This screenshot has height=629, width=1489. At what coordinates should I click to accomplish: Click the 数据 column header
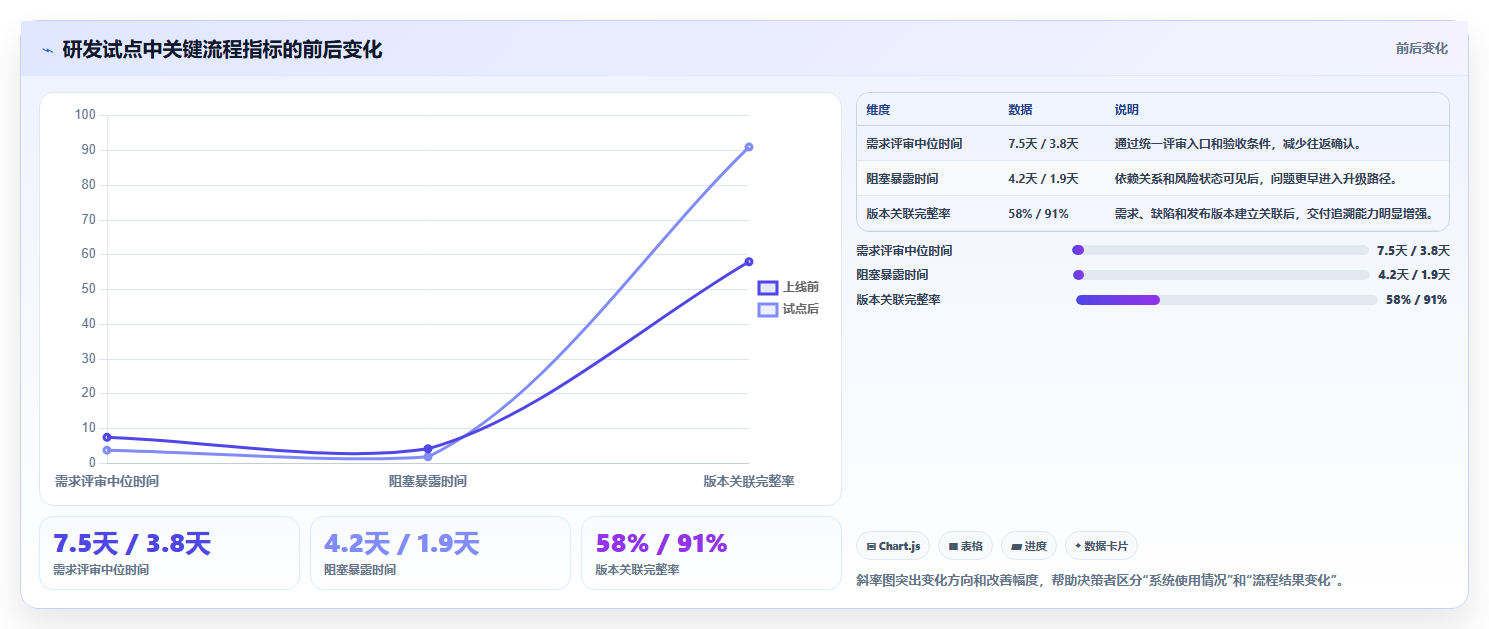pyautogui.click(x=1020, y=110)
